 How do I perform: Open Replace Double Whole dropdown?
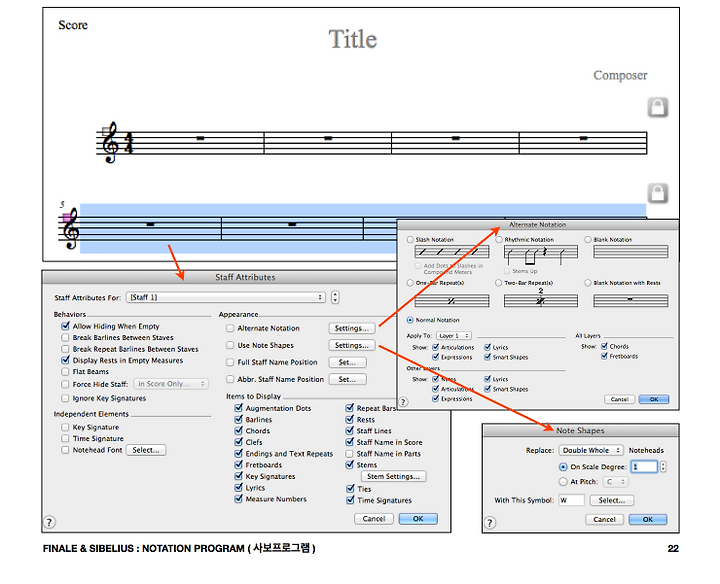point(591,450)
